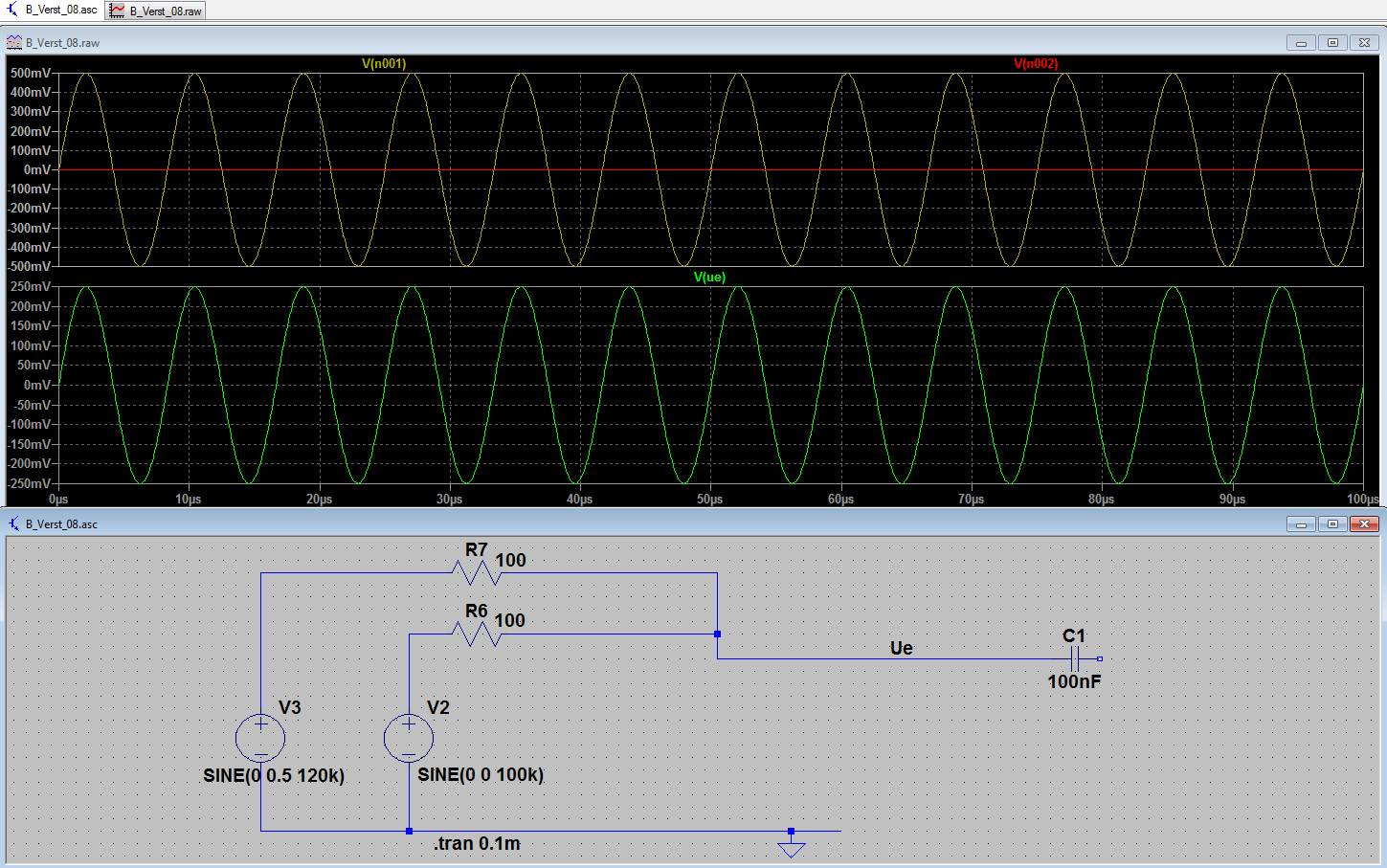Click the R6 value 100

tap(510, 620)
